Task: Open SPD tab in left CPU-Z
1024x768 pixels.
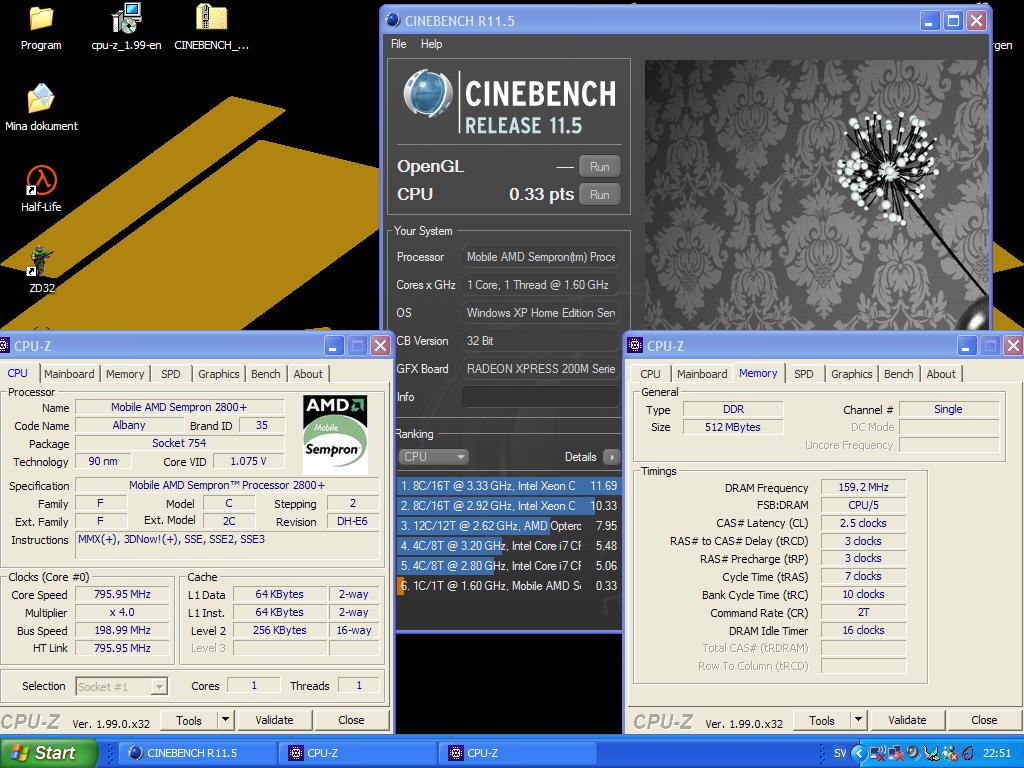Action: tap(170, 374)
